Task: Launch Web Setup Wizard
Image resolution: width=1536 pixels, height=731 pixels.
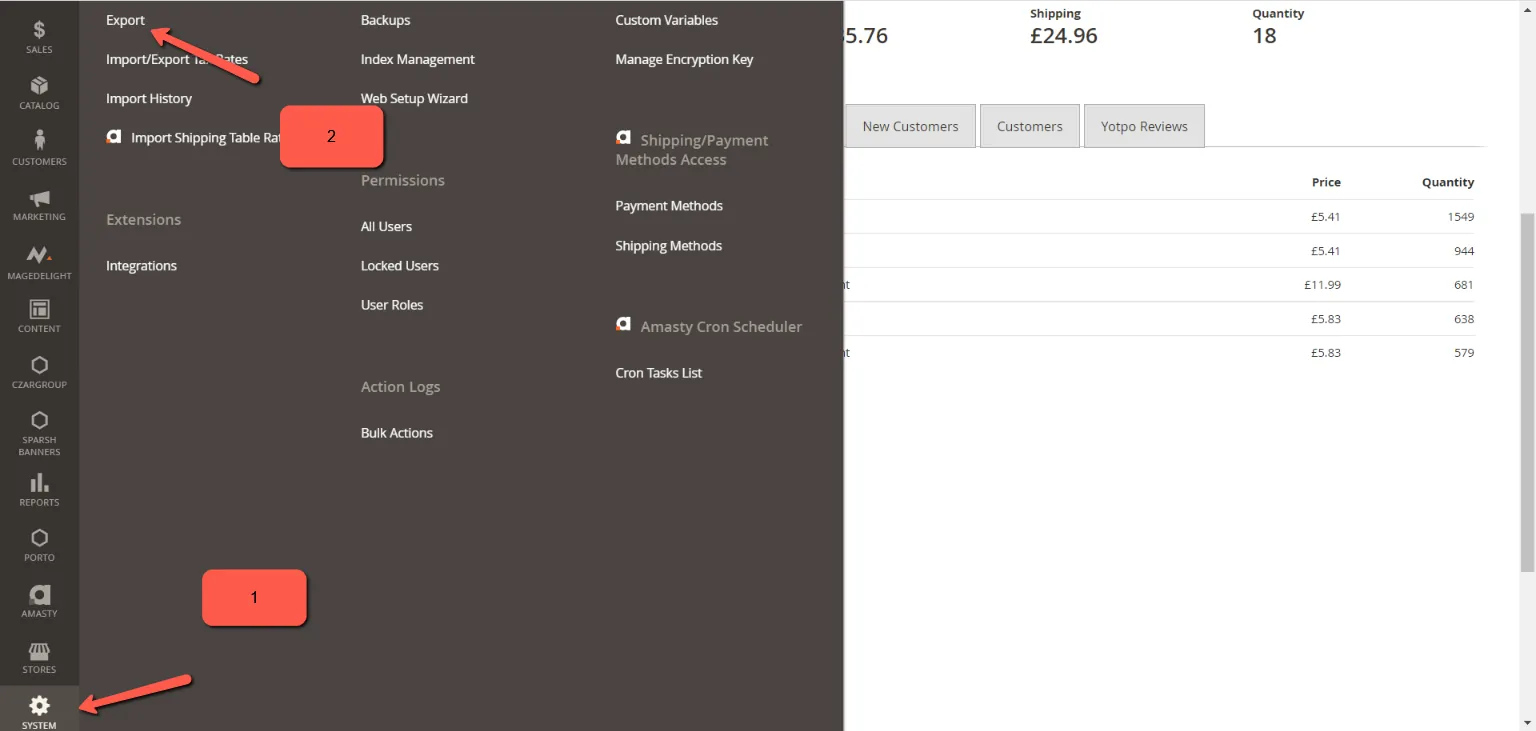Action: click(414, 98)
